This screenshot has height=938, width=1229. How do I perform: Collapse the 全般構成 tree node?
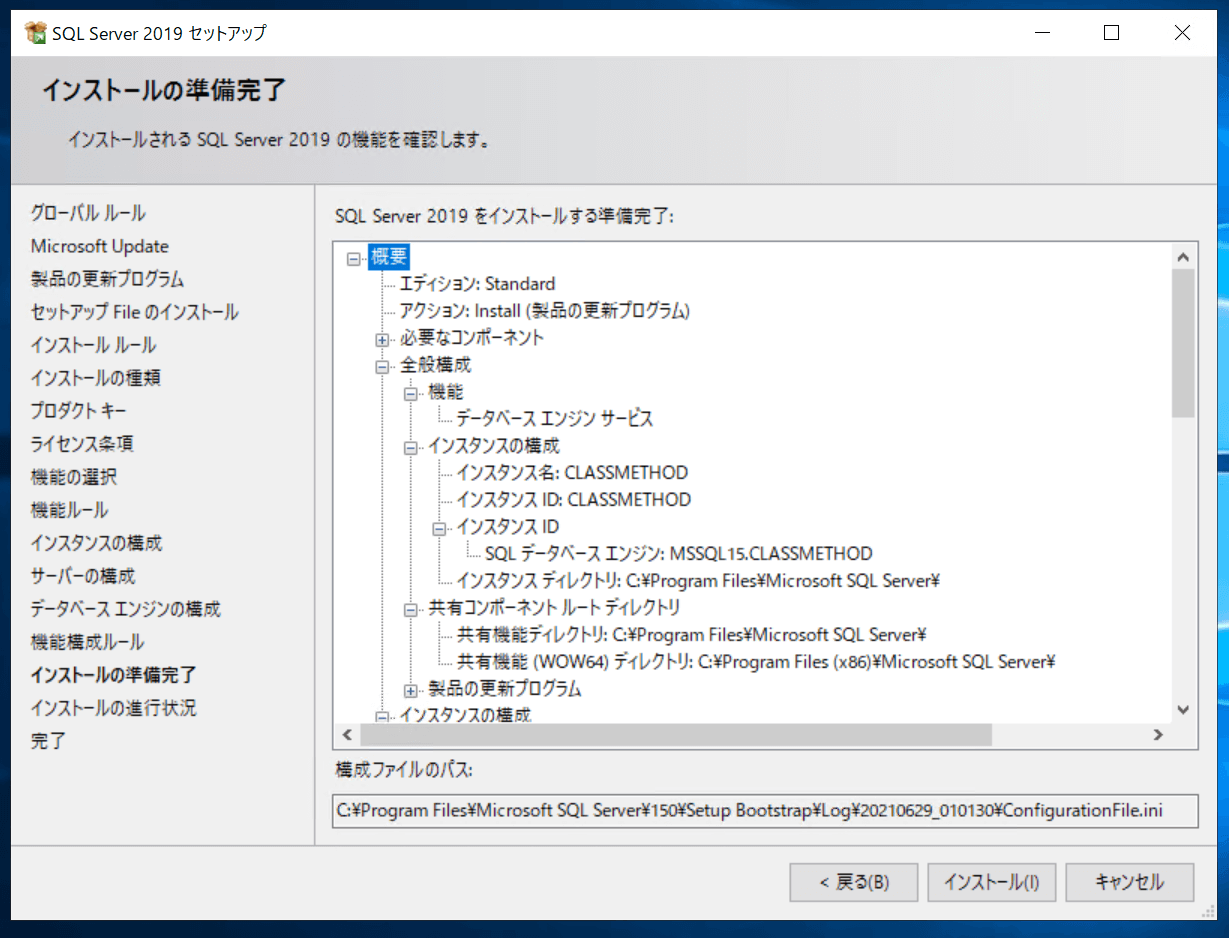click(x=382, y=365)
